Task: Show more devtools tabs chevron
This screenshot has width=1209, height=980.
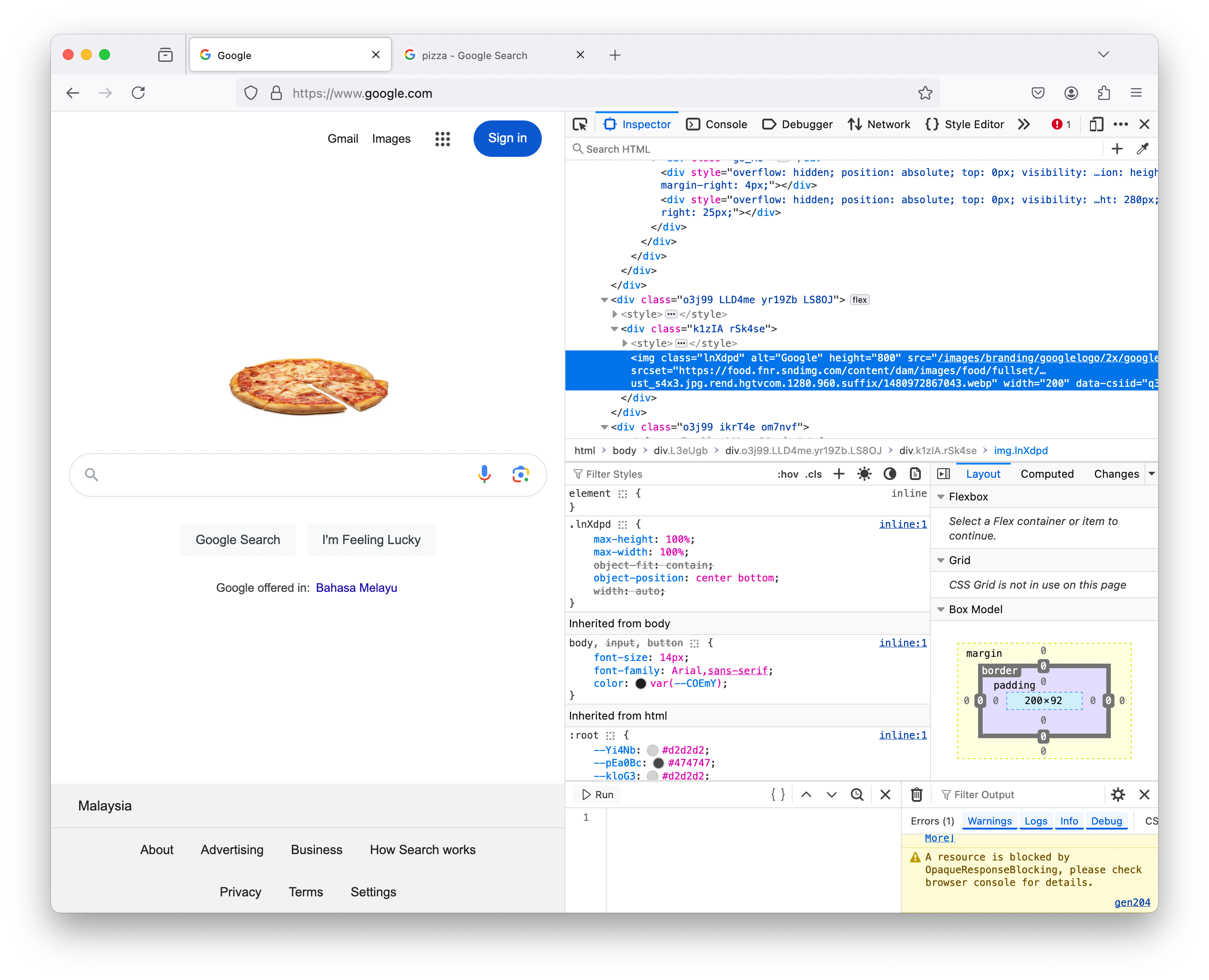Action: [x=1024, y=124]
